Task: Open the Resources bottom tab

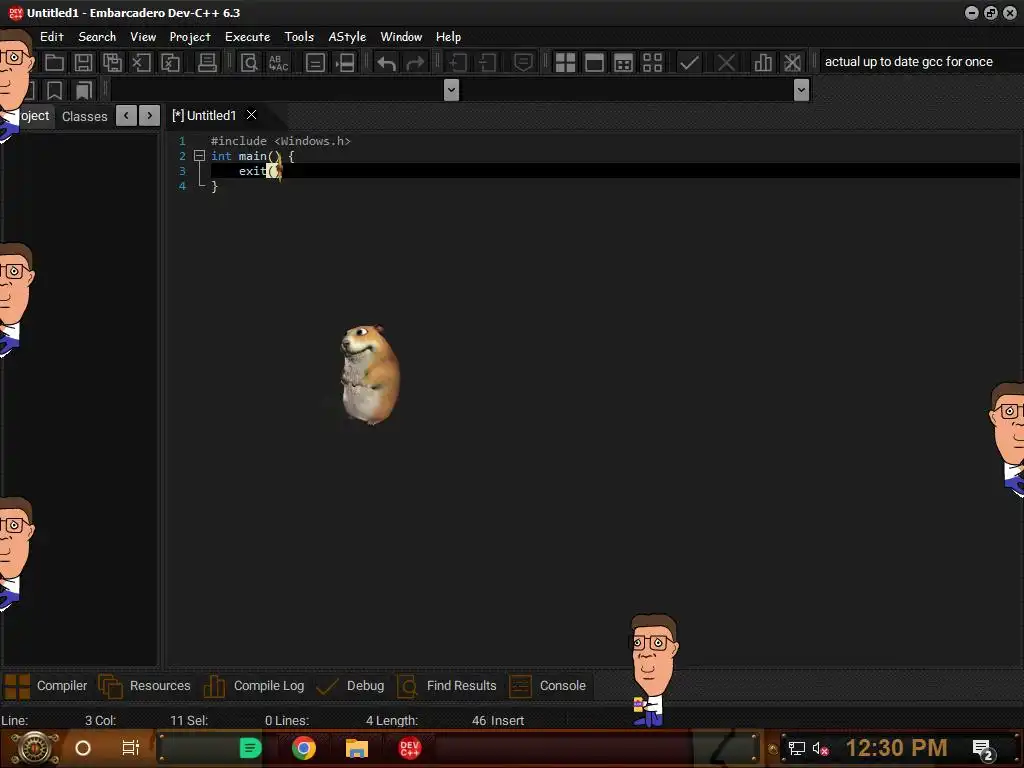Action: [x=144, y=686]
